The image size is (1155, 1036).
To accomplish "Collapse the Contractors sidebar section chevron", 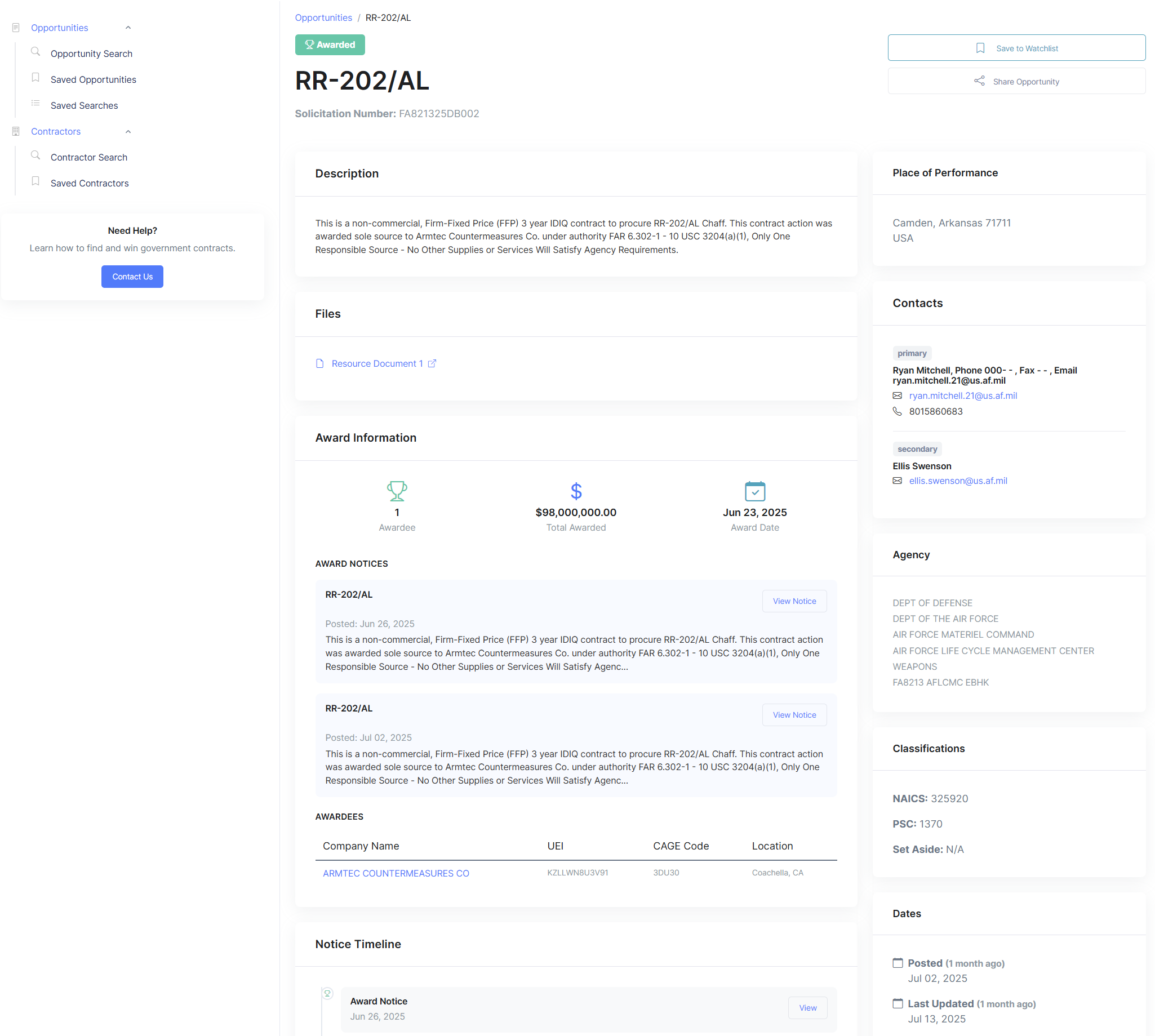I will [x=128, y=131].
